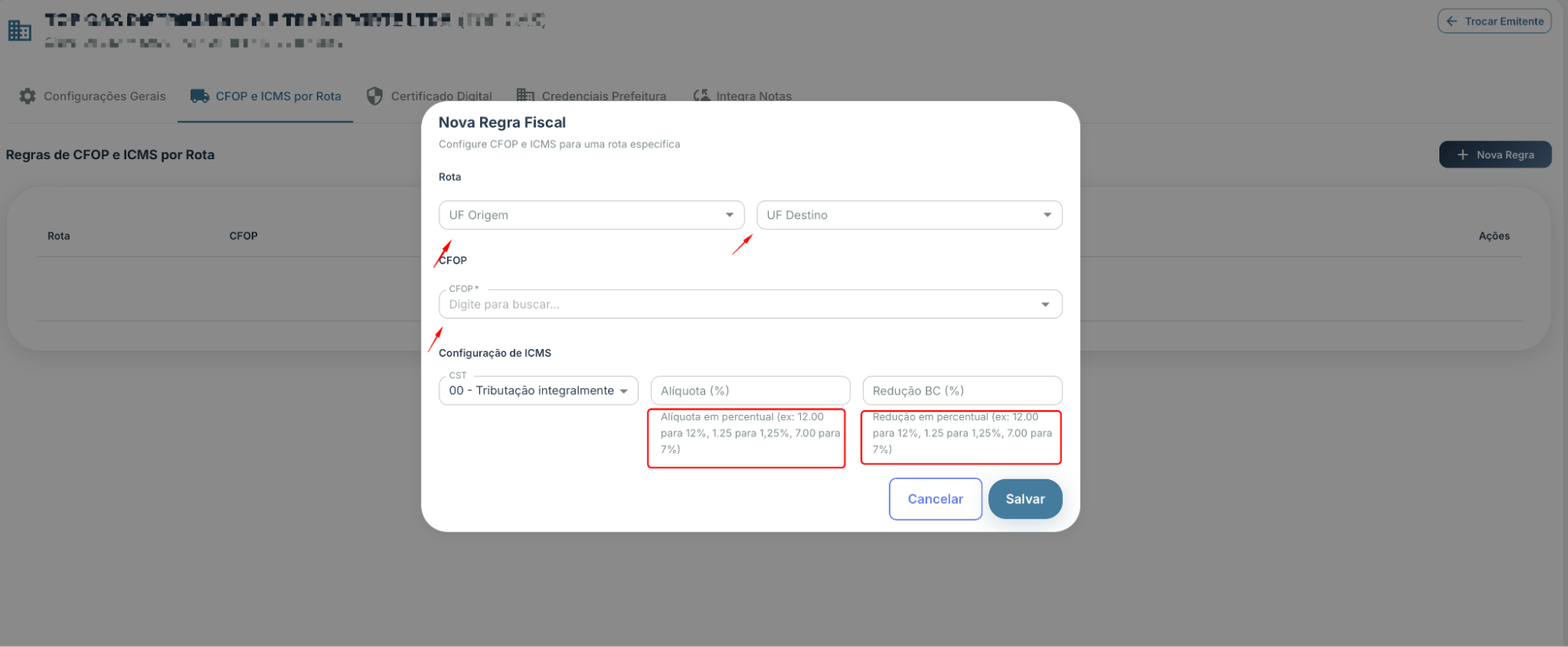Click the Rota column header
1568x647 pixels.
click(x=59, y=236)
